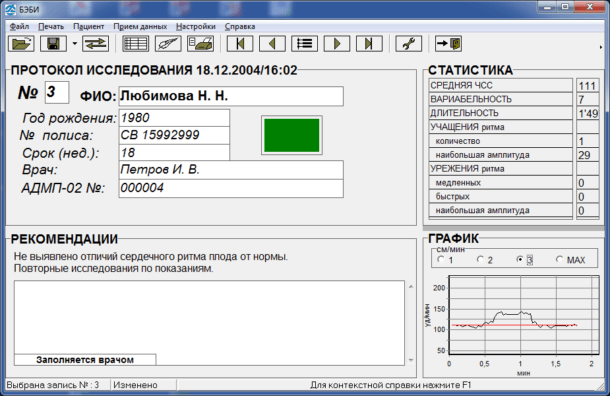Jump to the first record
The image size is (610, 396).
[x=240, y=44]
